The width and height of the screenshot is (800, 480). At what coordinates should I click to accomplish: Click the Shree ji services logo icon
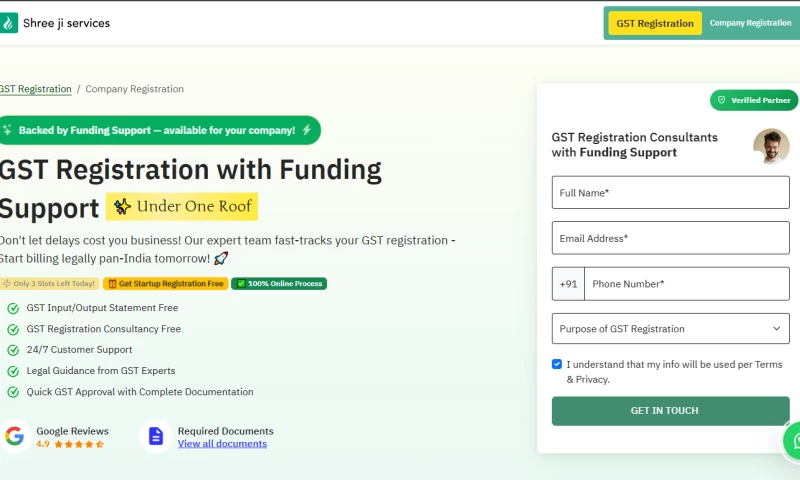click(9, 23)
